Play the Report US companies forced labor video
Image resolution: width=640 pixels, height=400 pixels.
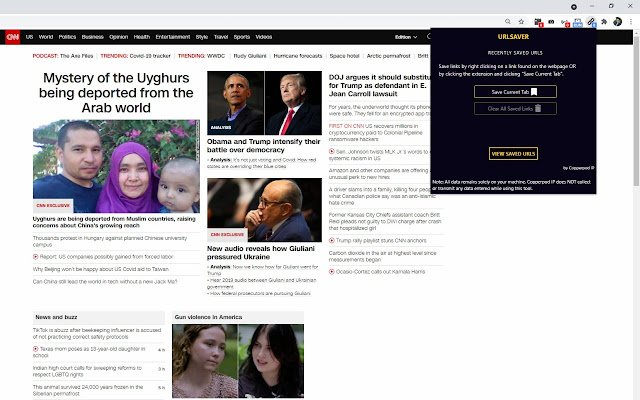tap(36, 257)
